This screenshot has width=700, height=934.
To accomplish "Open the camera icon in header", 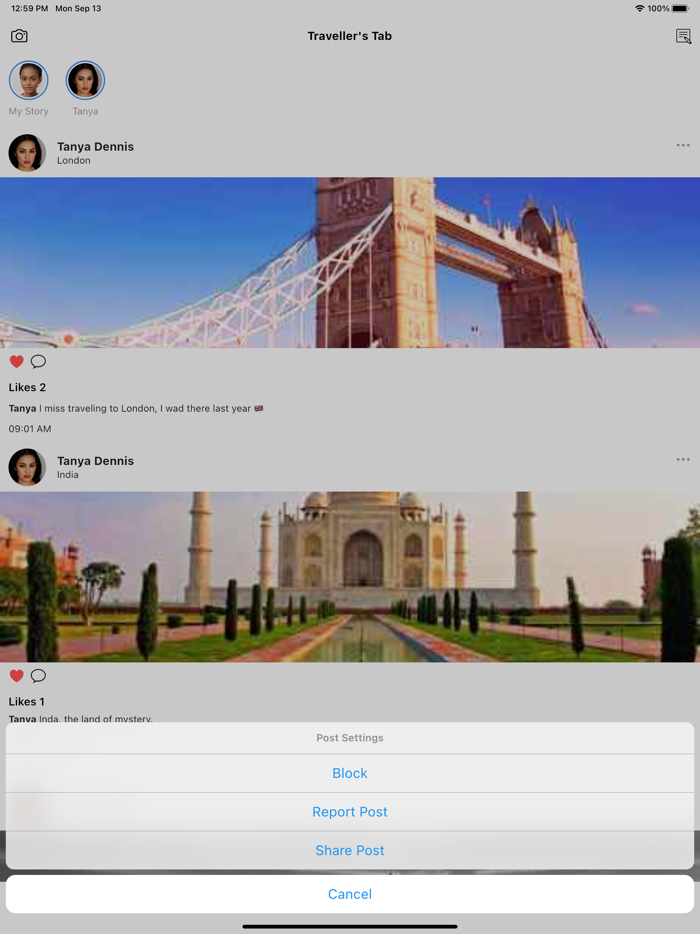I will (19, 36).
